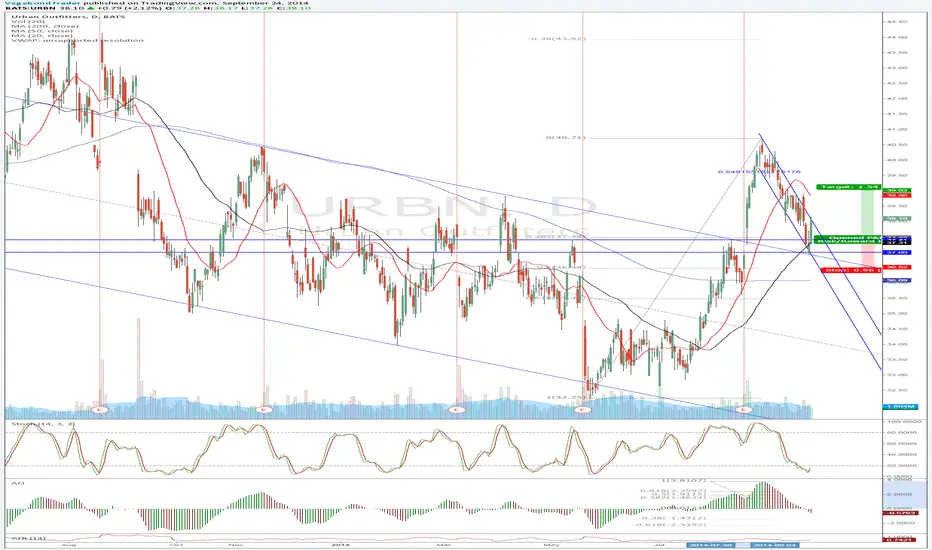932x550 pixels.
Task: Select the MA (50, close) indicator legend
Action: [43, 31]
